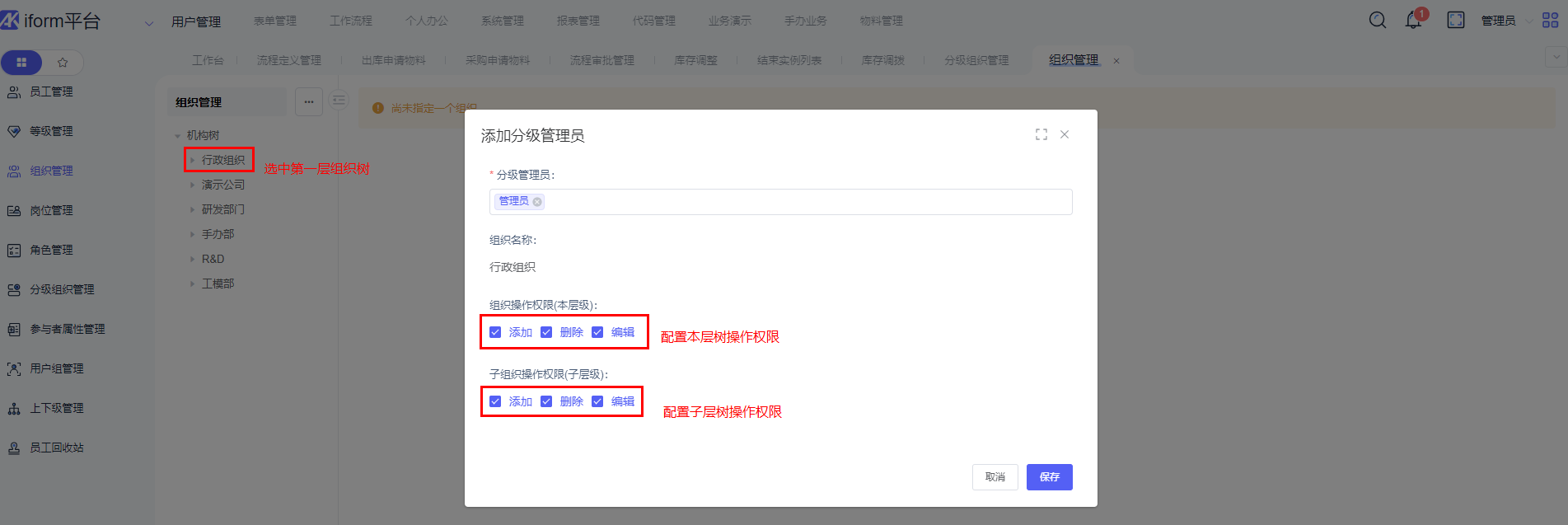1568x525 pixels.
Task: Expand dialog to fullscreen
Action: point(1041,134)
